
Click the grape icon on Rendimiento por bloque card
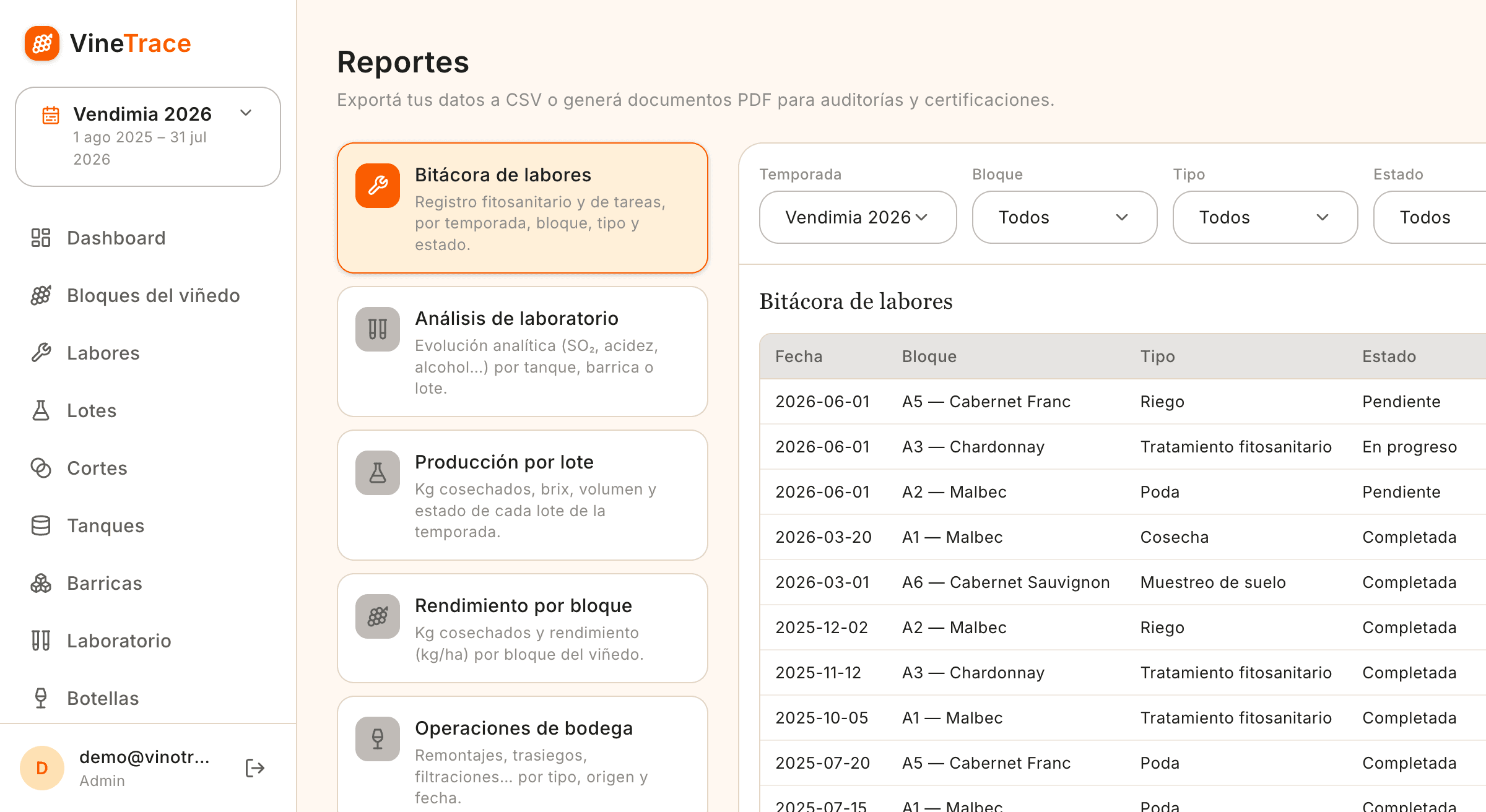pos(378,616)
